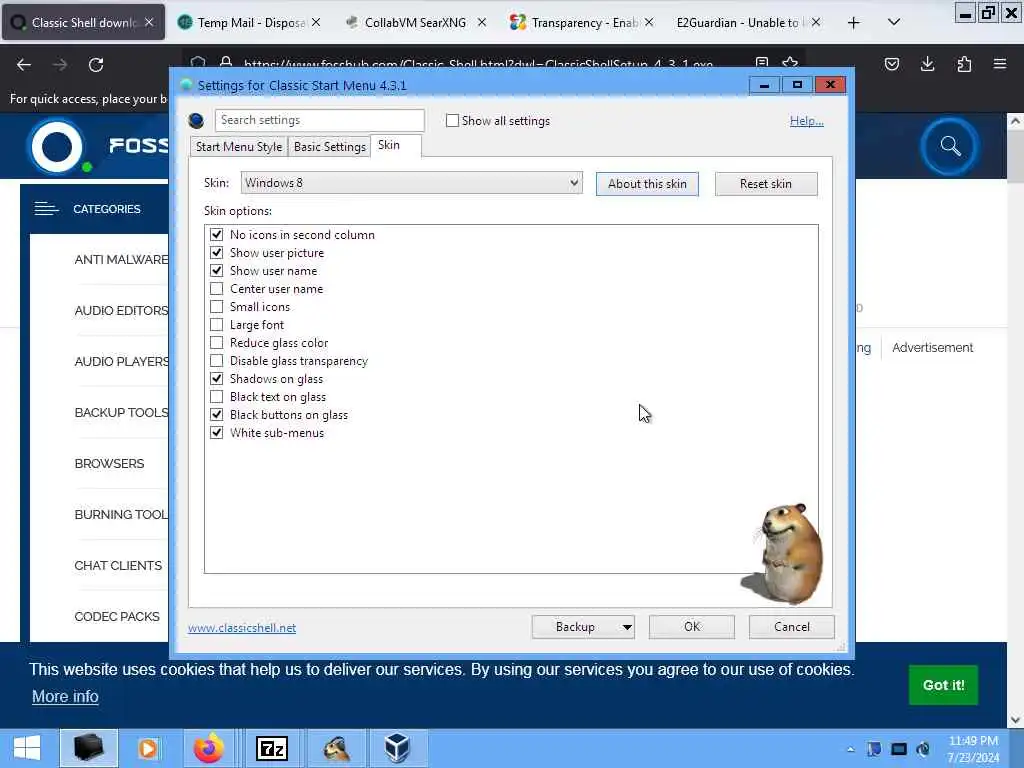Screen dimensions: 1024x768
Task: Toggle Show user name checkbox
Action: pyautogui.click(x=216, y=270)
